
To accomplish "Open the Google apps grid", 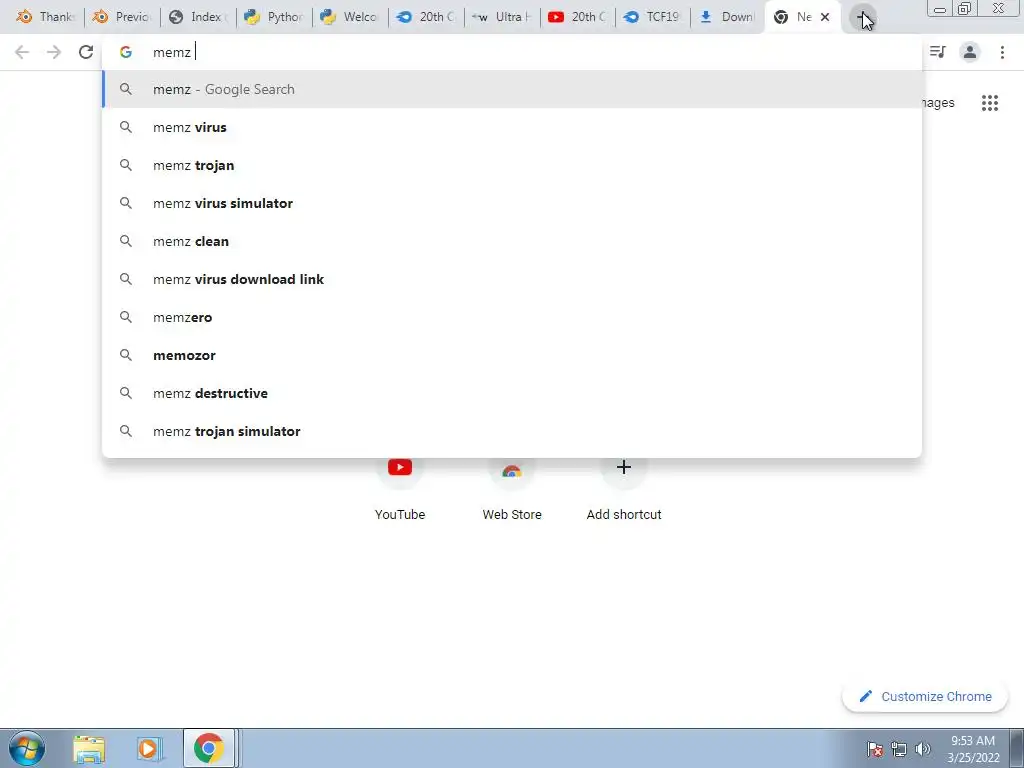I will [989, 103].
